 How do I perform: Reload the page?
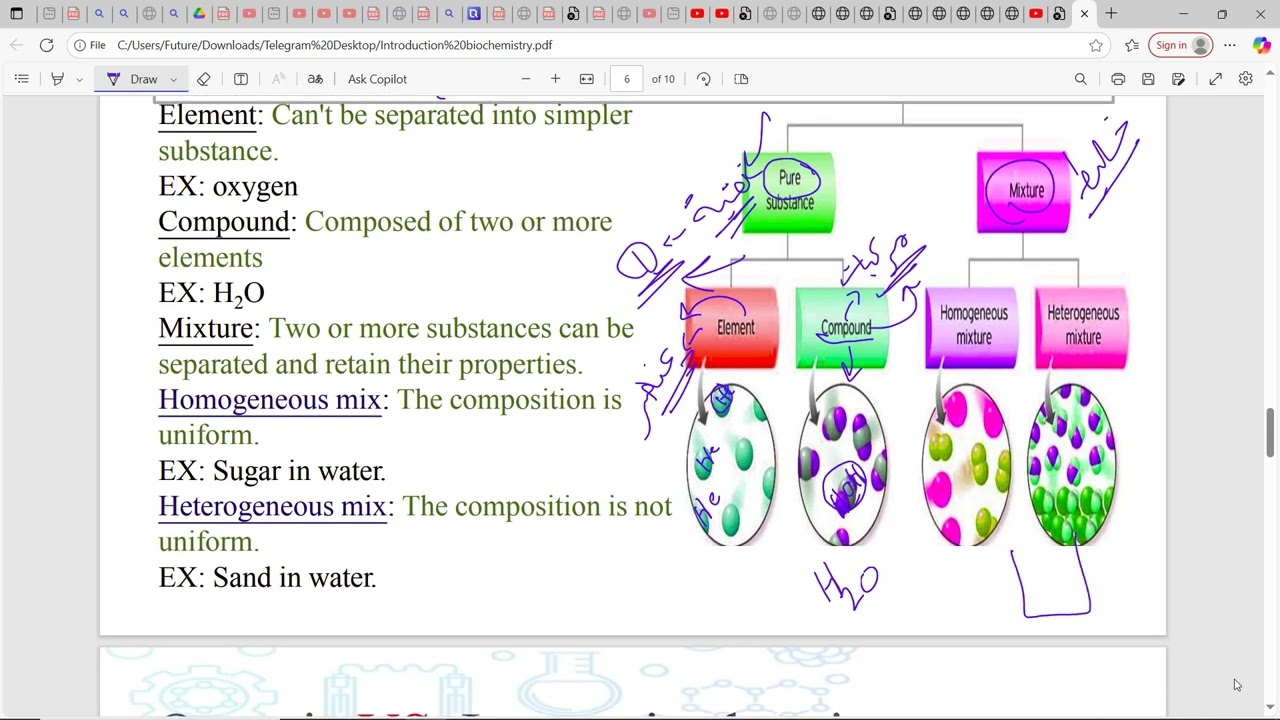click(x=46, y=45)
